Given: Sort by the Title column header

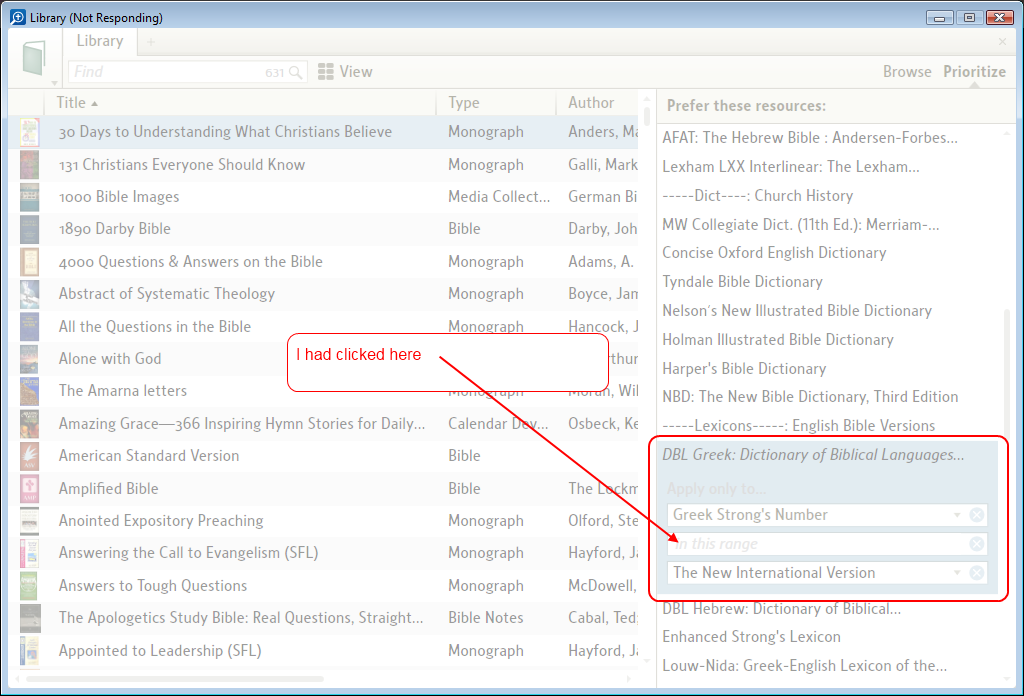Looking at the screenshot, I should (76, 103).
